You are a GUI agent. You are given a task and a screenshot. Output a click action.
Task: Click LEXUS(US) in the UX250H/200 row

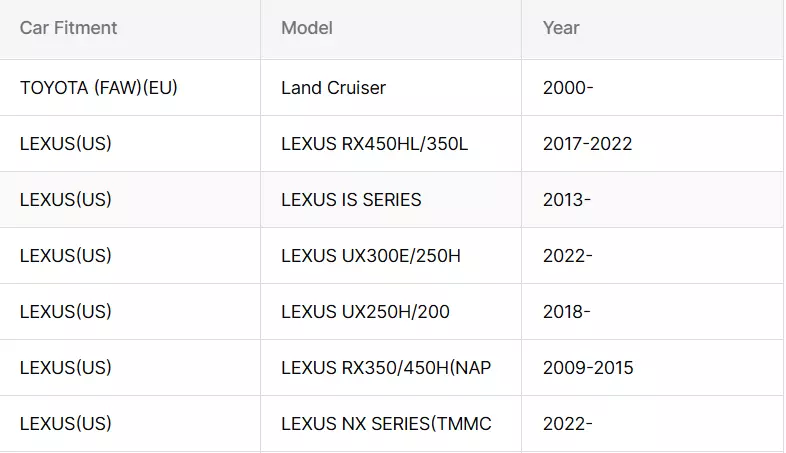(x=66, y=312)
